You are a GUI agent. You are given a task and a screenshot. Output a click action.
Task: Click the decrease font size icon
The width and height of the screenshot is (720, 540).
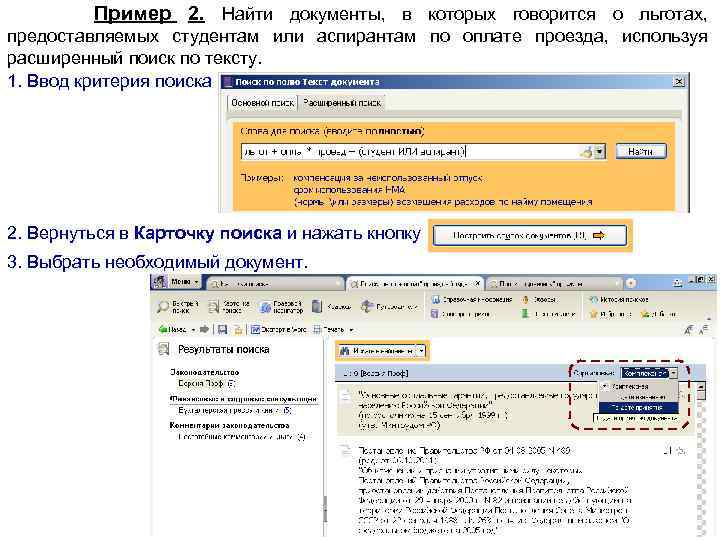704,329
